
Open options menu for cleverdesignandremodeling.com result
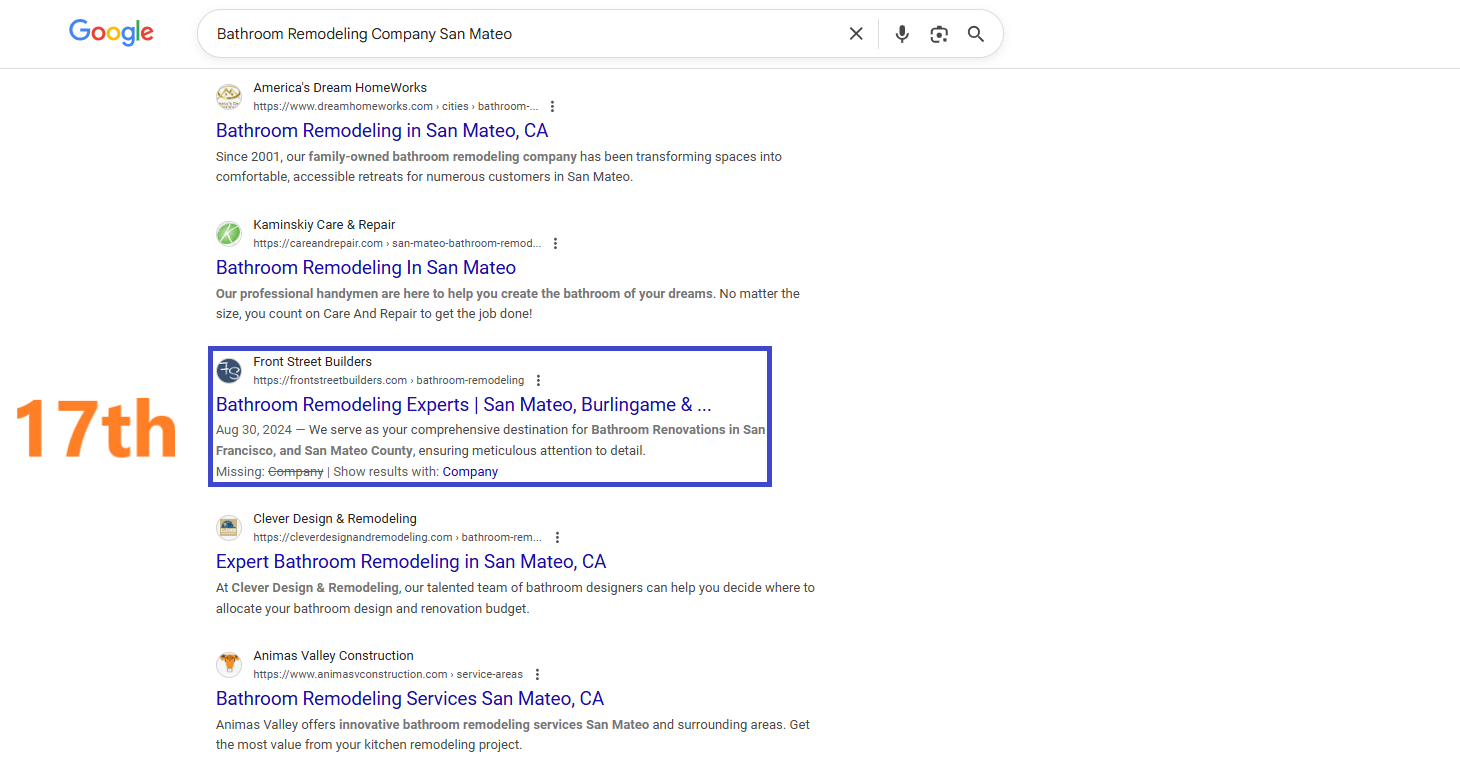(557, 537)
